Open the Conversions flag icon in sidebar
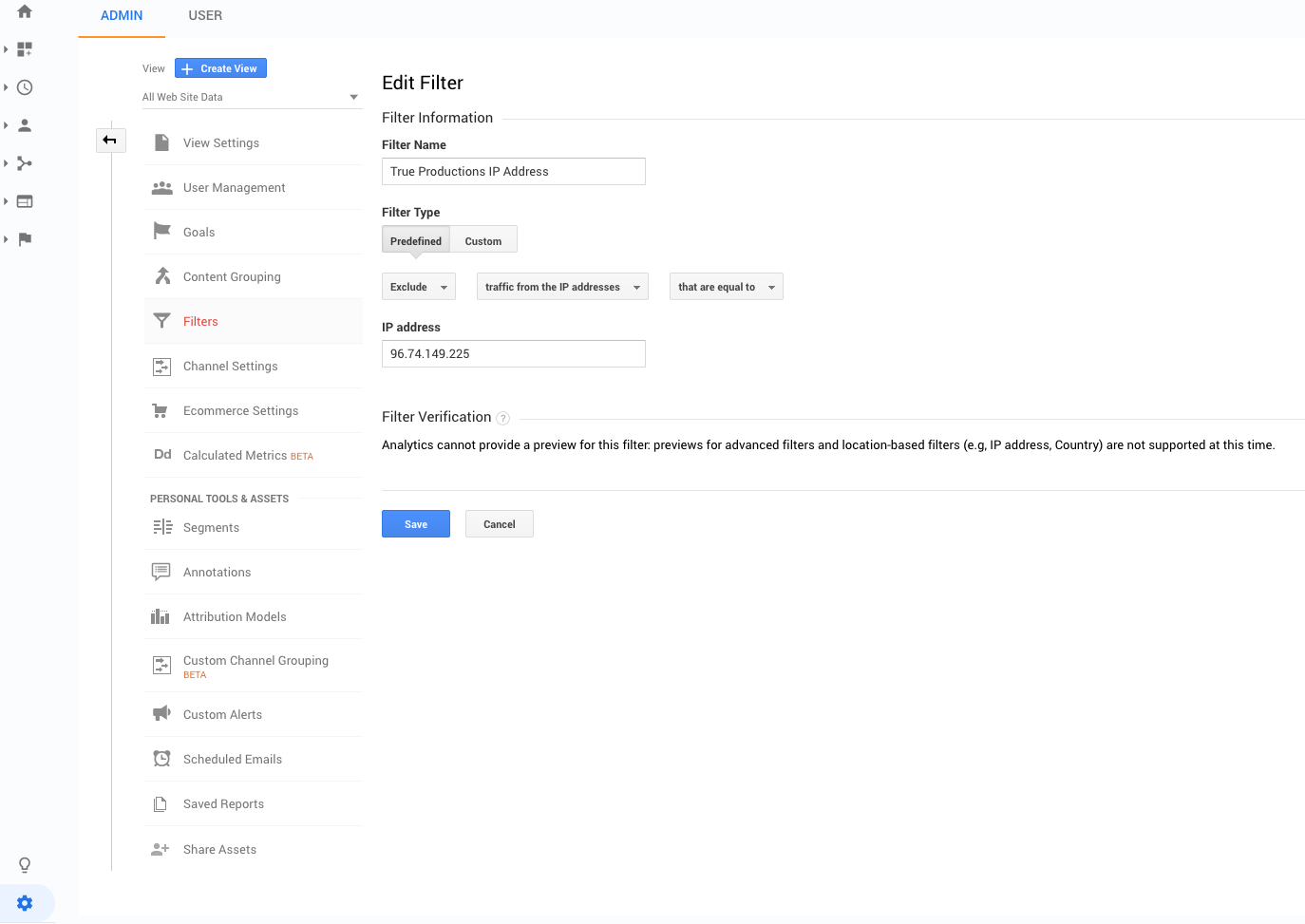1305x924 pixels. click(x=25, y=239)
